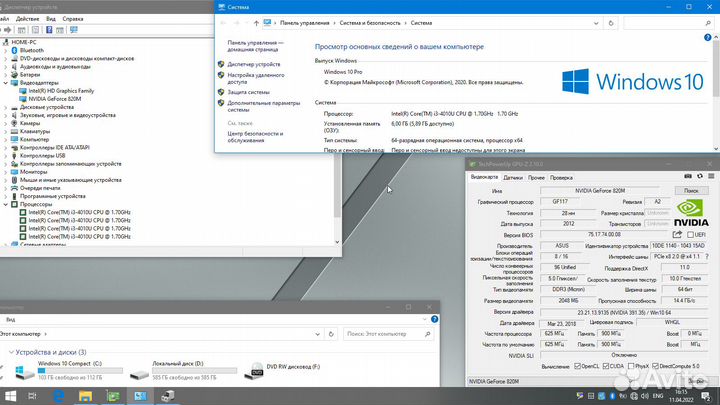720x405 pixels.
Task: Expand the Bluetooth node
Action: 6,50
